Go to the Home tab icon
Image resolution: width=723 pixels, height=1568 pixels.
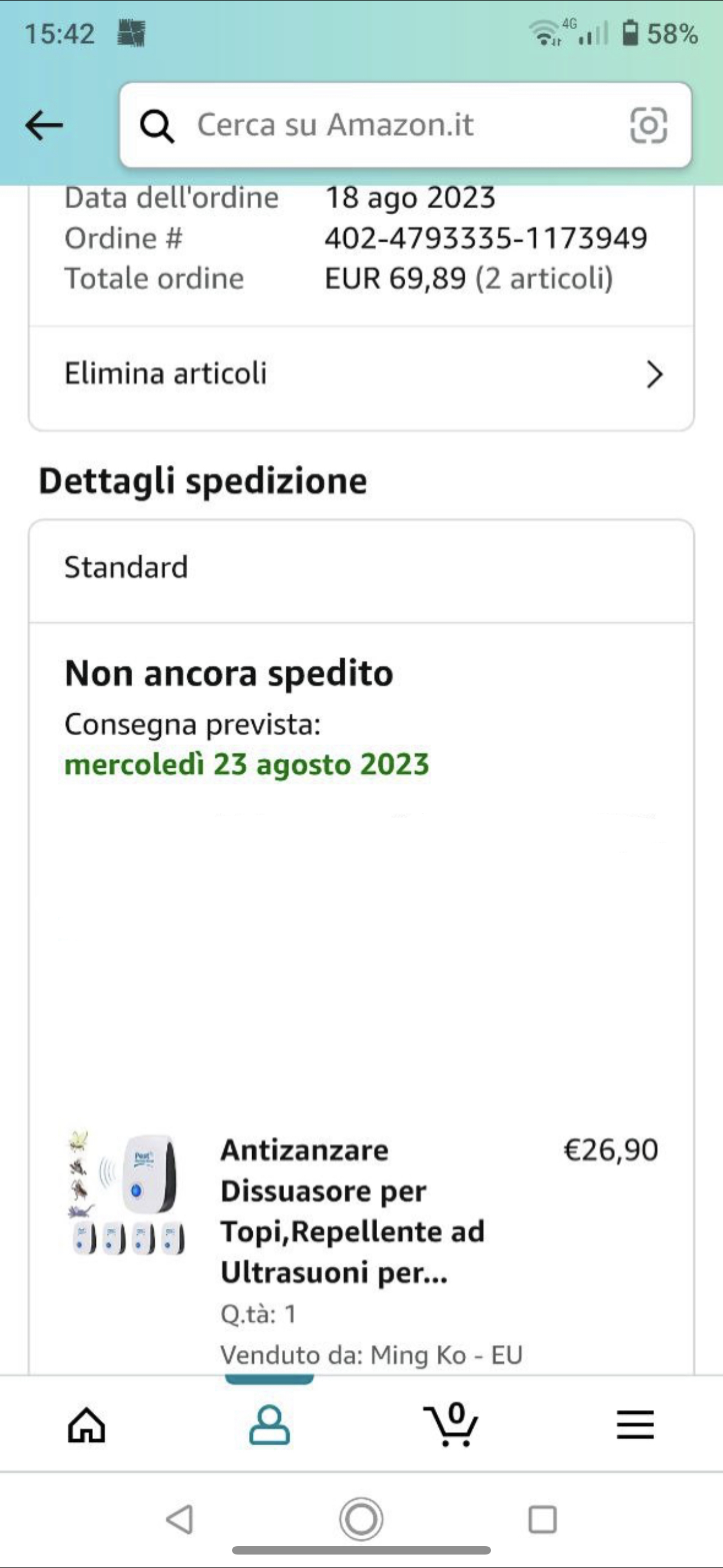click(86, 1425)
